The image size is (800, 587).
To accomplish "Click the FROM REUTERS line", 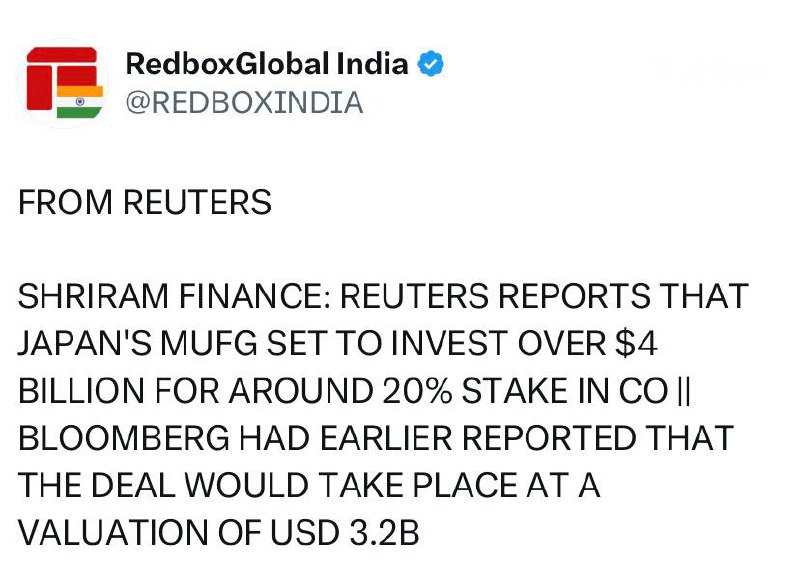I will coord(145,204).
